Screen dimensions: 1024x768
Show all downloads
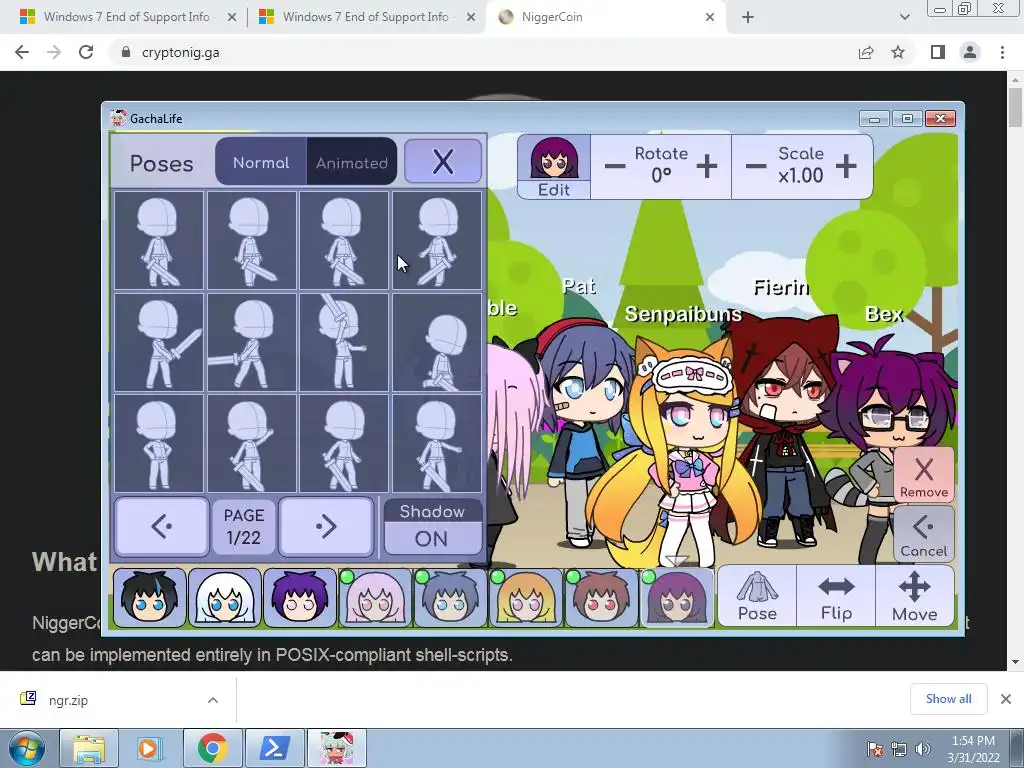pos(948,699)
